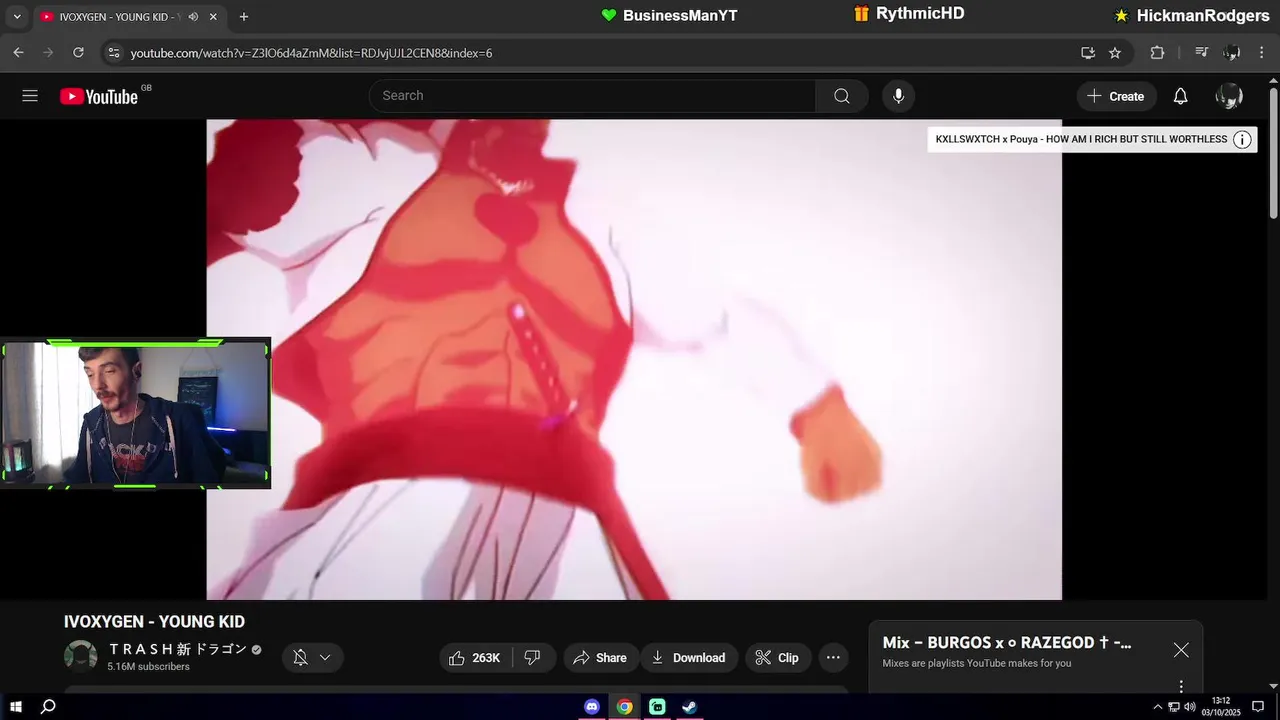Click the IVOXYGEN - YOUNG KID video title
This screenshot has height=720, width=1280.
154,622
